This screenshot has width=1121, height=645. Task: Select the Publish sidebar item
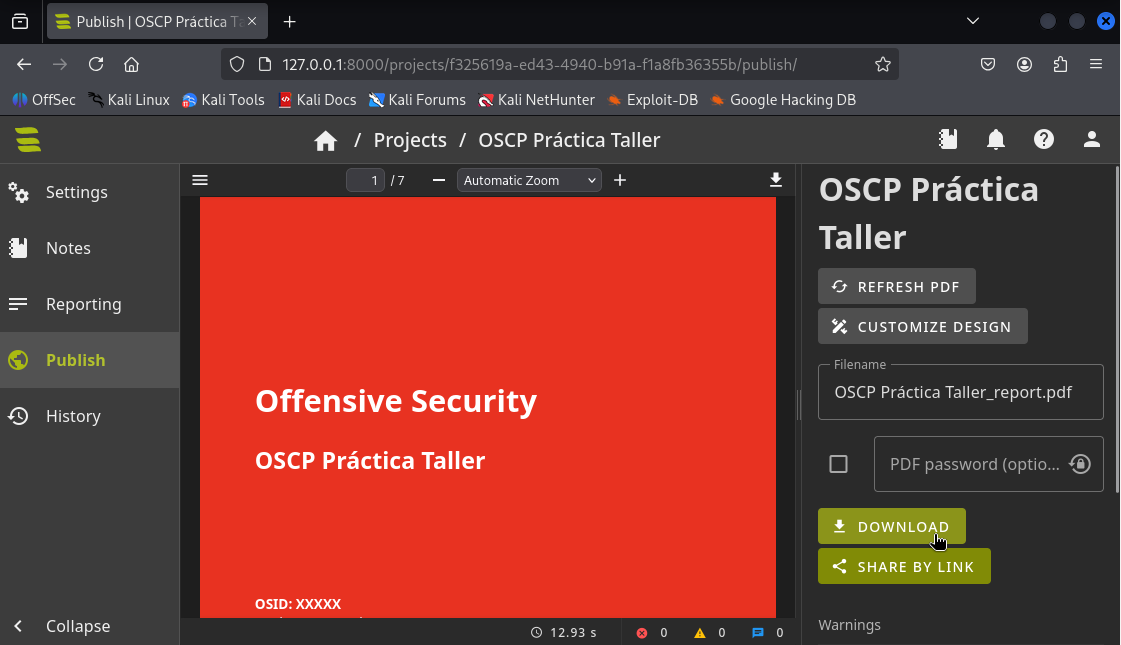[89, 360]
